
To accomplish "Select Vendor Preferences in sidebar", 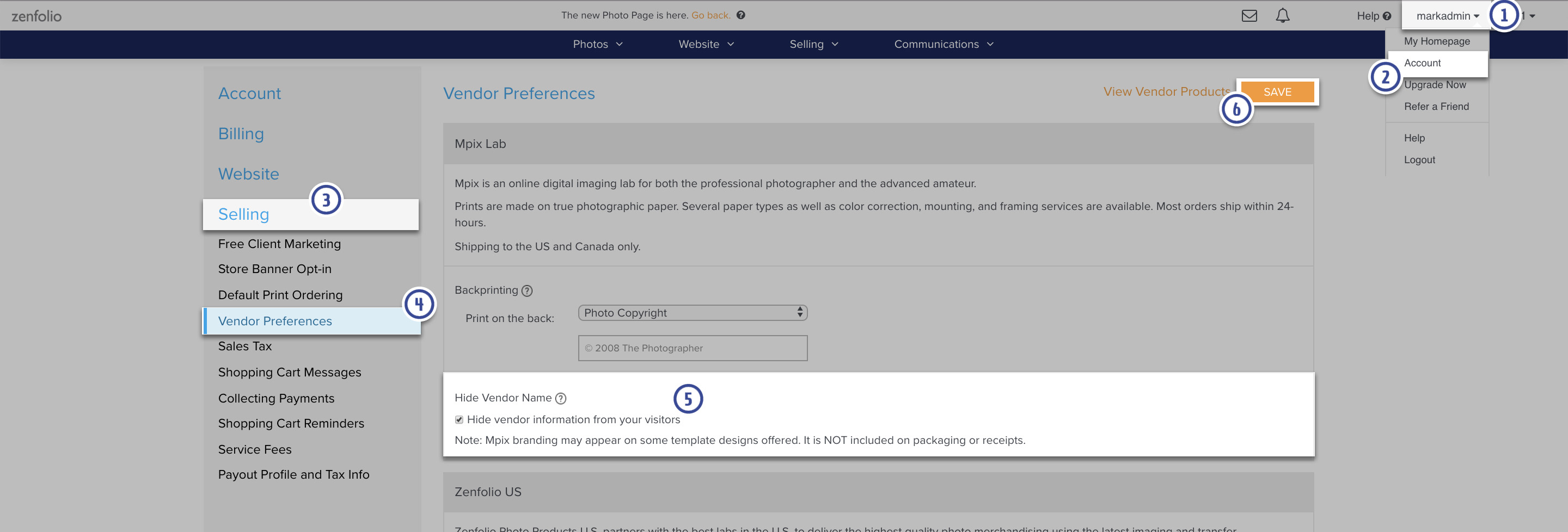I will pos(311,321).
